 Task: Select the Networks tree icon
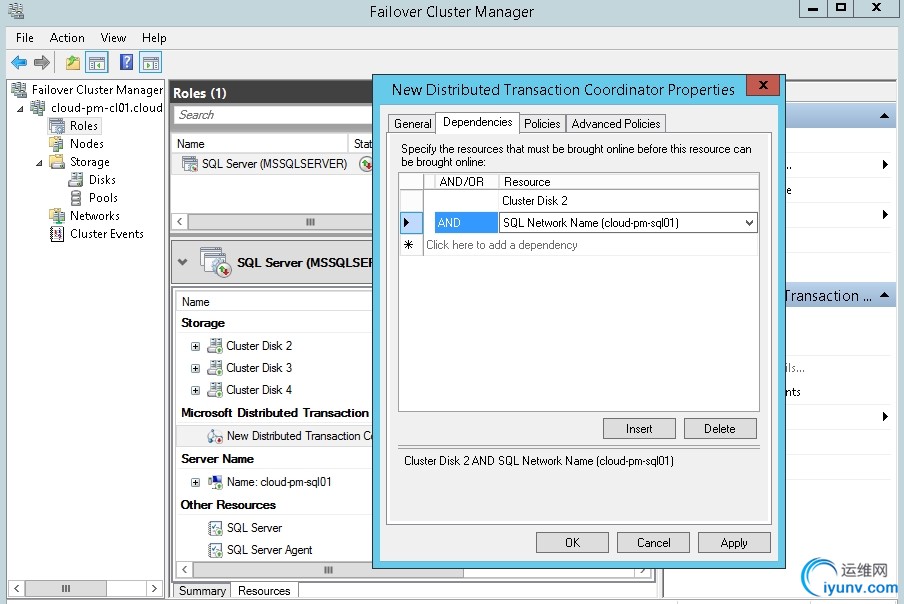point(57,216)
